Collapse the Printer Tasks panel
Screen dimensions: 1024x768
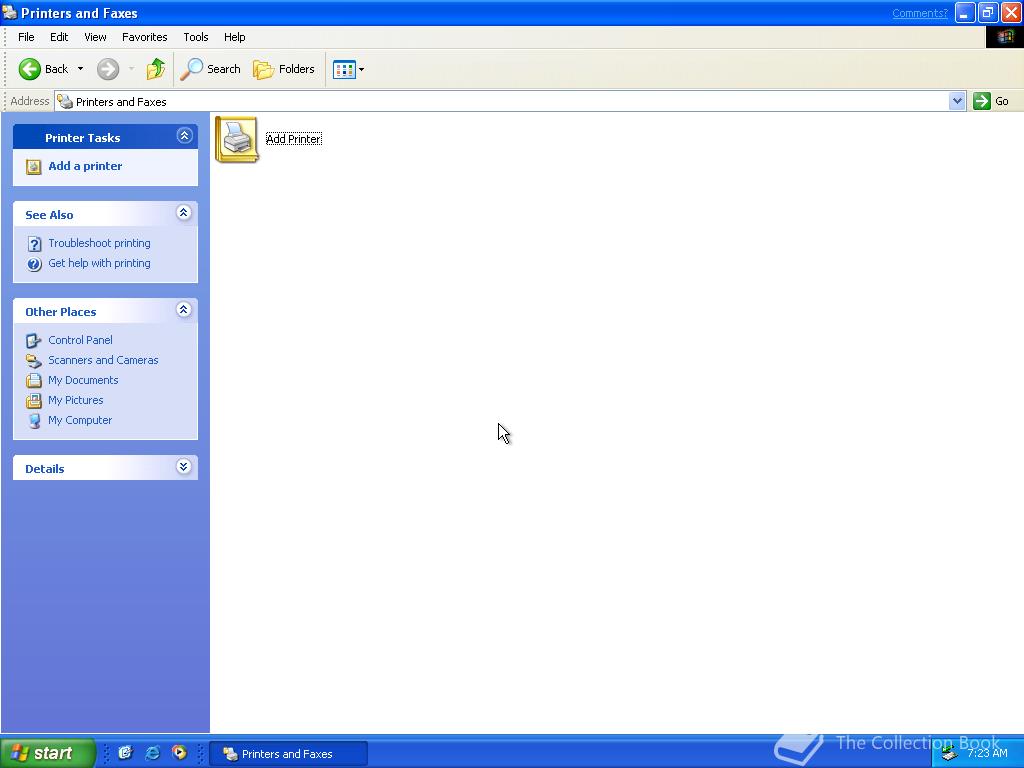(x=184, y=136)
